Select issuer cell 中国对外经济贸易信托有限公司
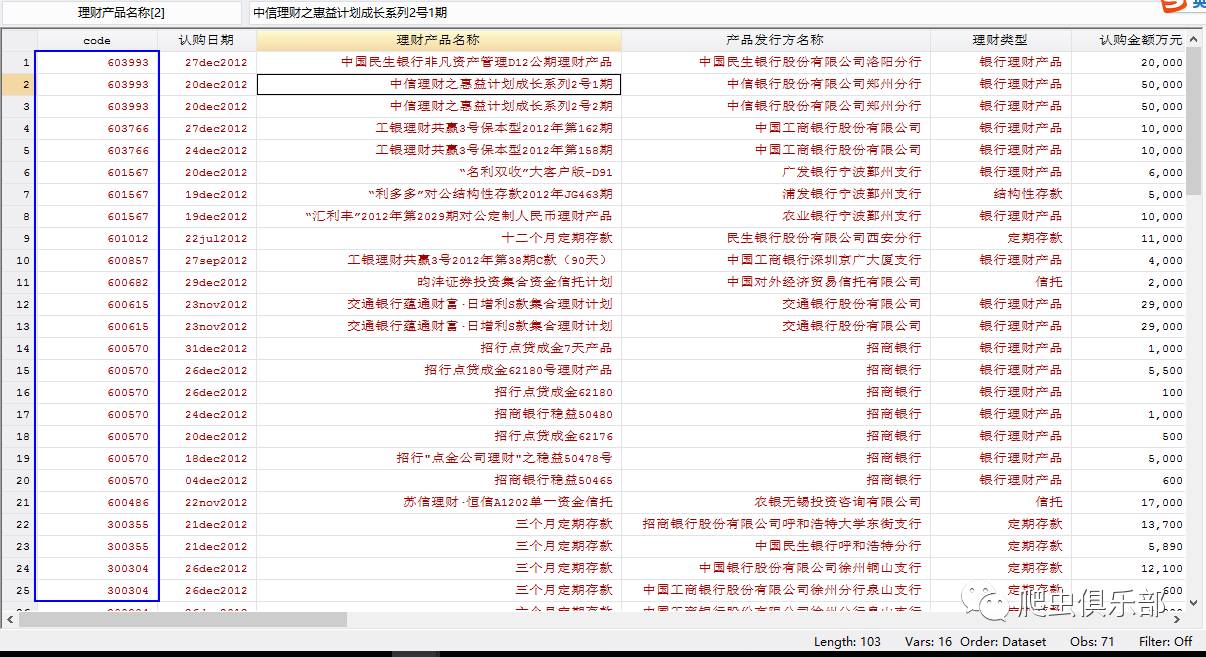The image size is (1206, 657). [776, 282]
